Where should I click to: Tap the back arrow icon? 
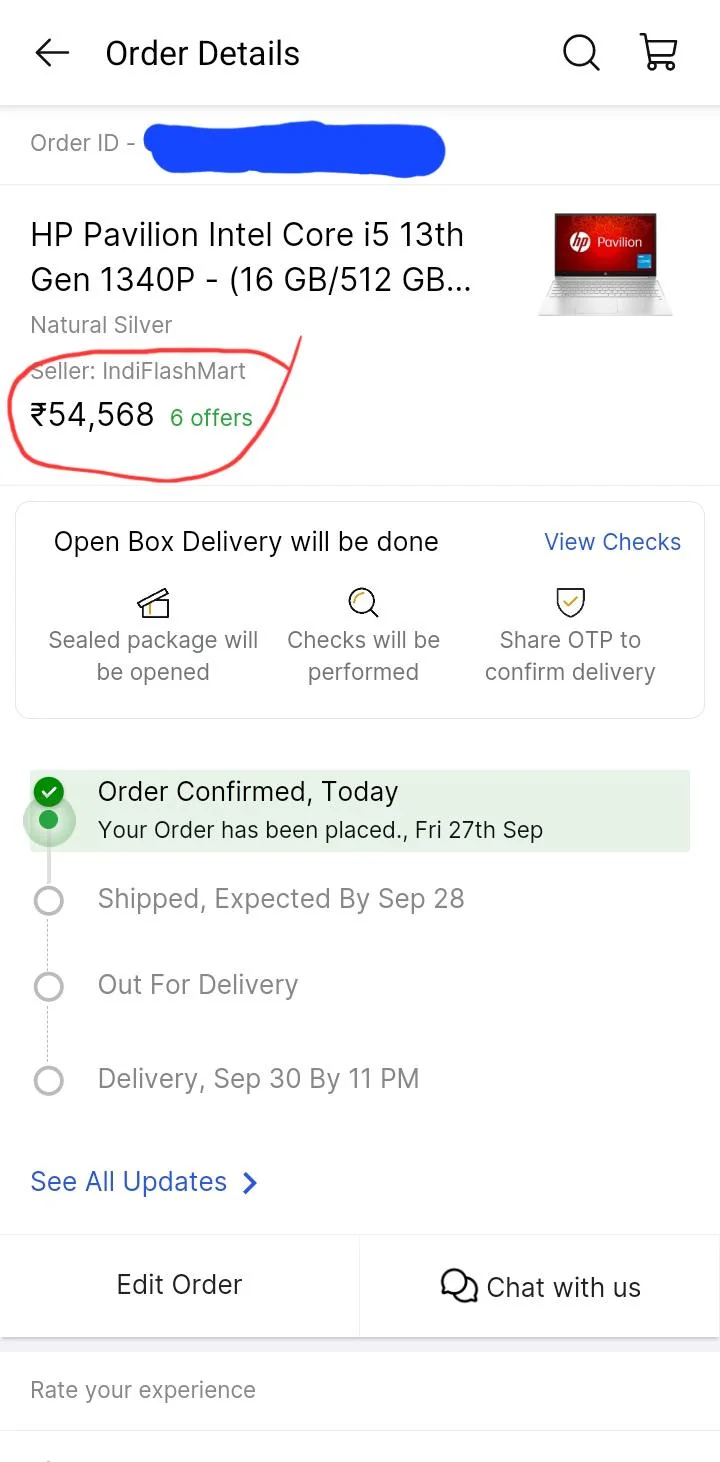tap(52, 53)
